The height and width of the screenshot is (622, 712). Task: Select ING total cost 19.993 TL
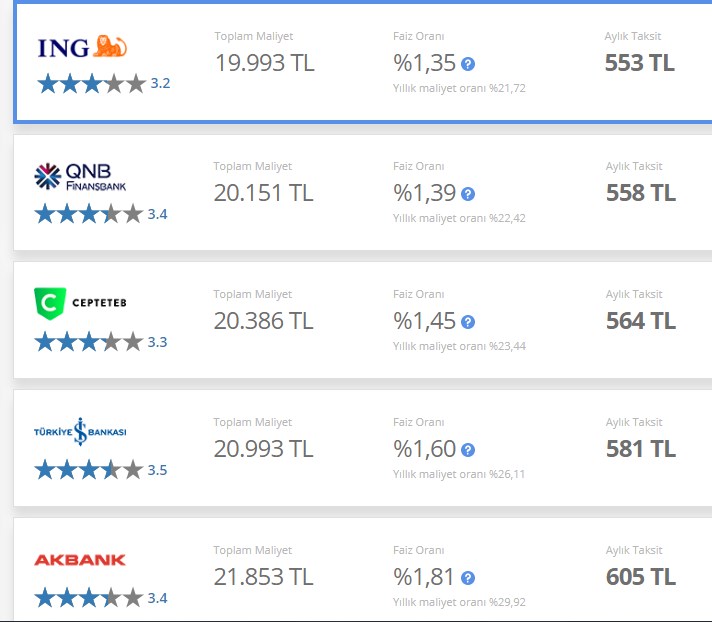[265, 63]
